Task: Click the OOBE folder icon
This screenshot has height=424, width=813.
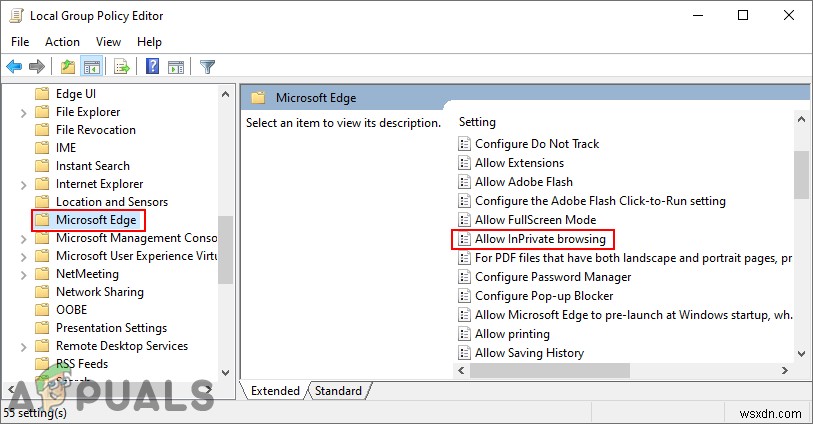Action: click(42, 309)
